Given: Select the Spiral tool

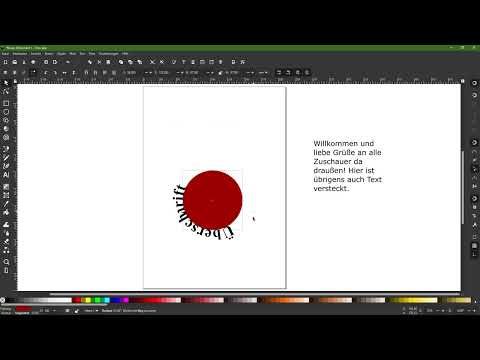Looking at the screenshot, I should point(6,137).
